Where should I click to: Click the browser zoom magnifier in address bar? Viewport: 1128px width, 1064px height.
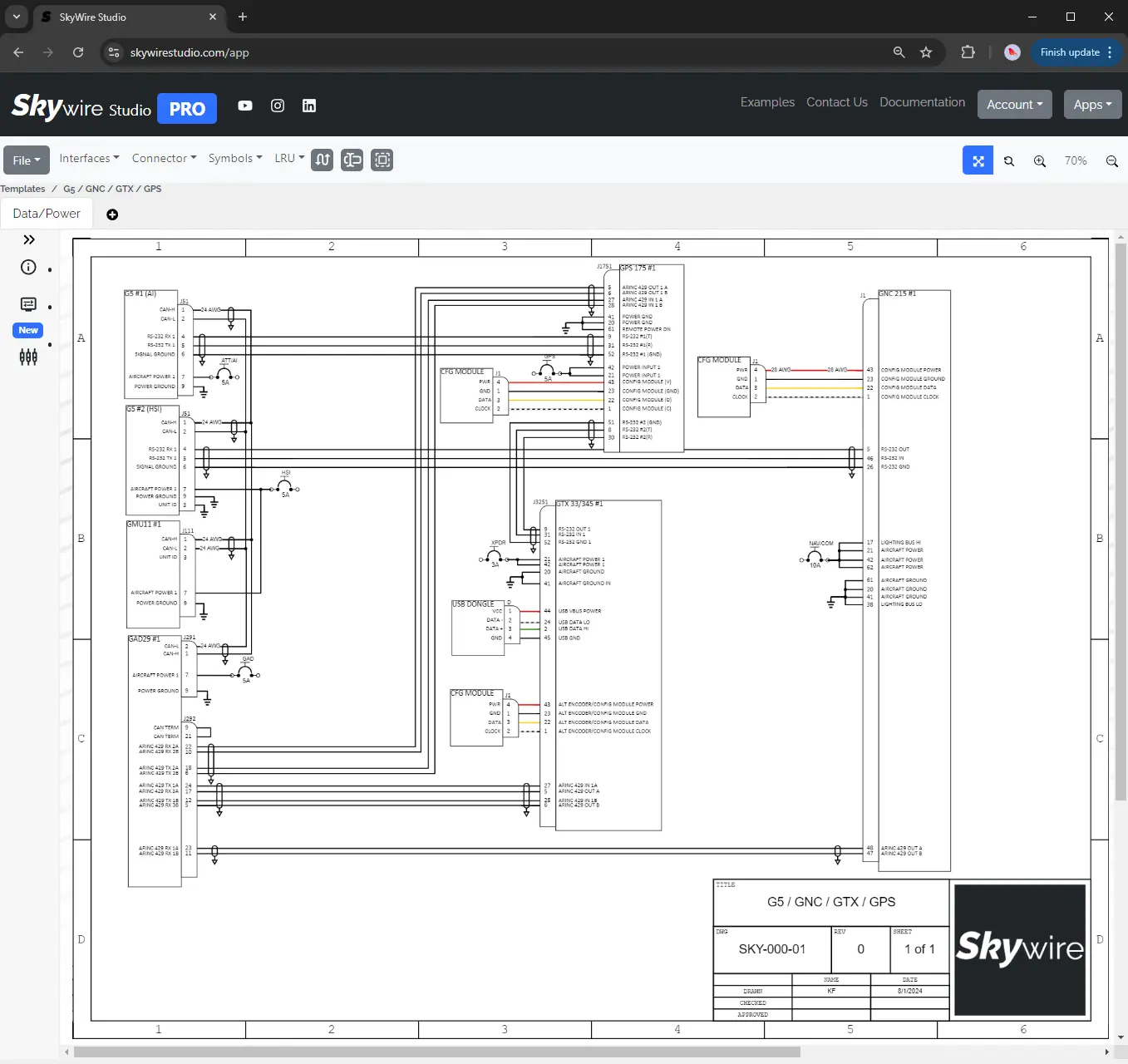[899, 52]
